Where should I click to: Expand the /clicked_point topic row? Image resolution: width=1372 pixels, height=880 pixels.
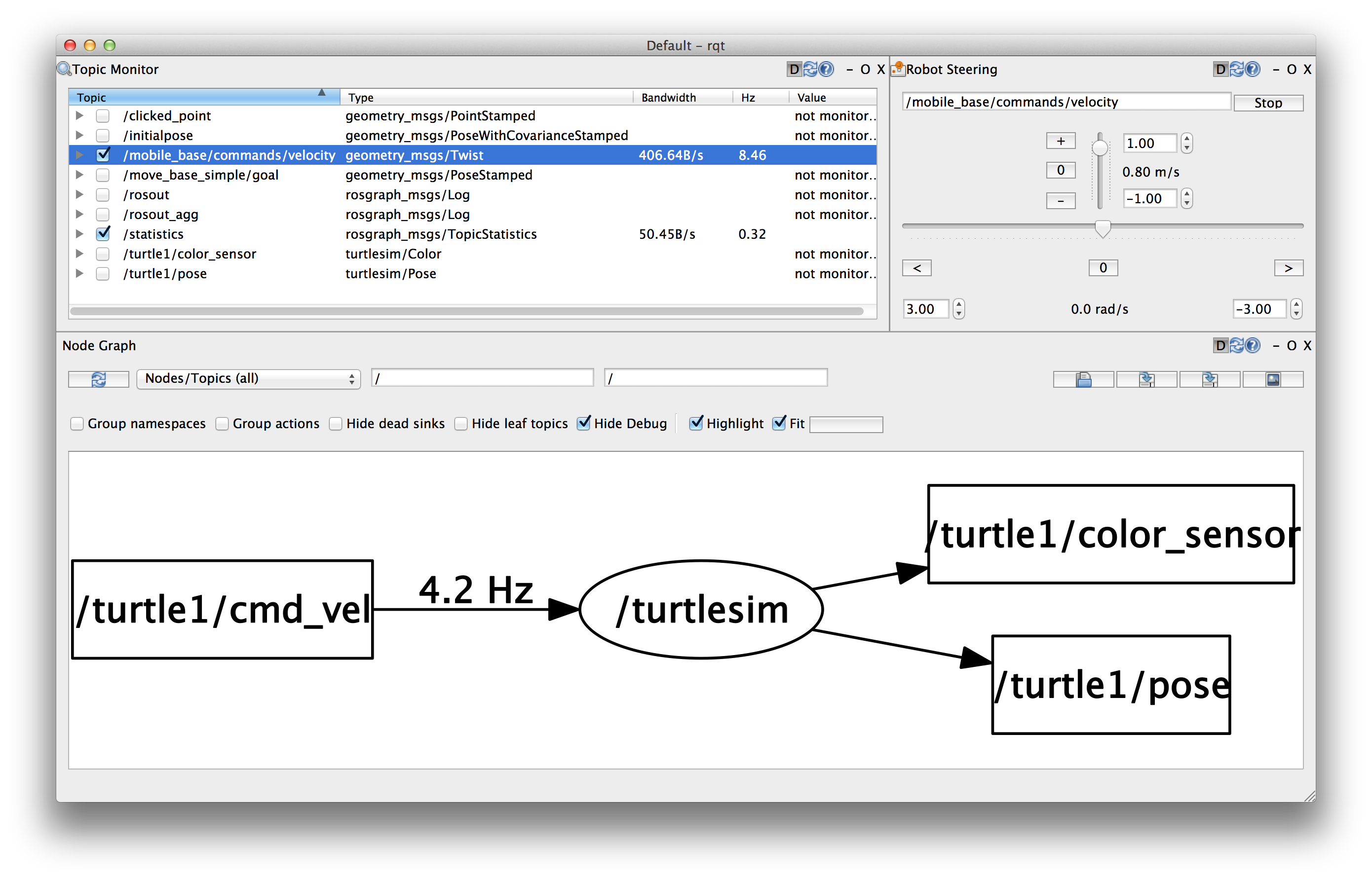79,115
